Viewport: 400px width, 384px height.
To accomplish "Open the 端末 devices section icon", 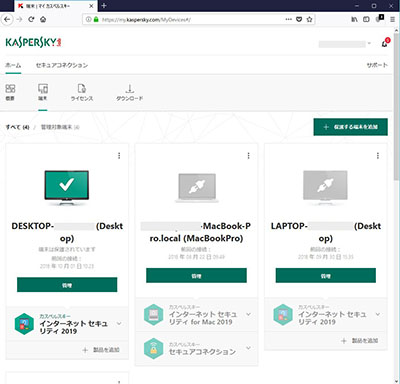I will (x=43, y=92).
